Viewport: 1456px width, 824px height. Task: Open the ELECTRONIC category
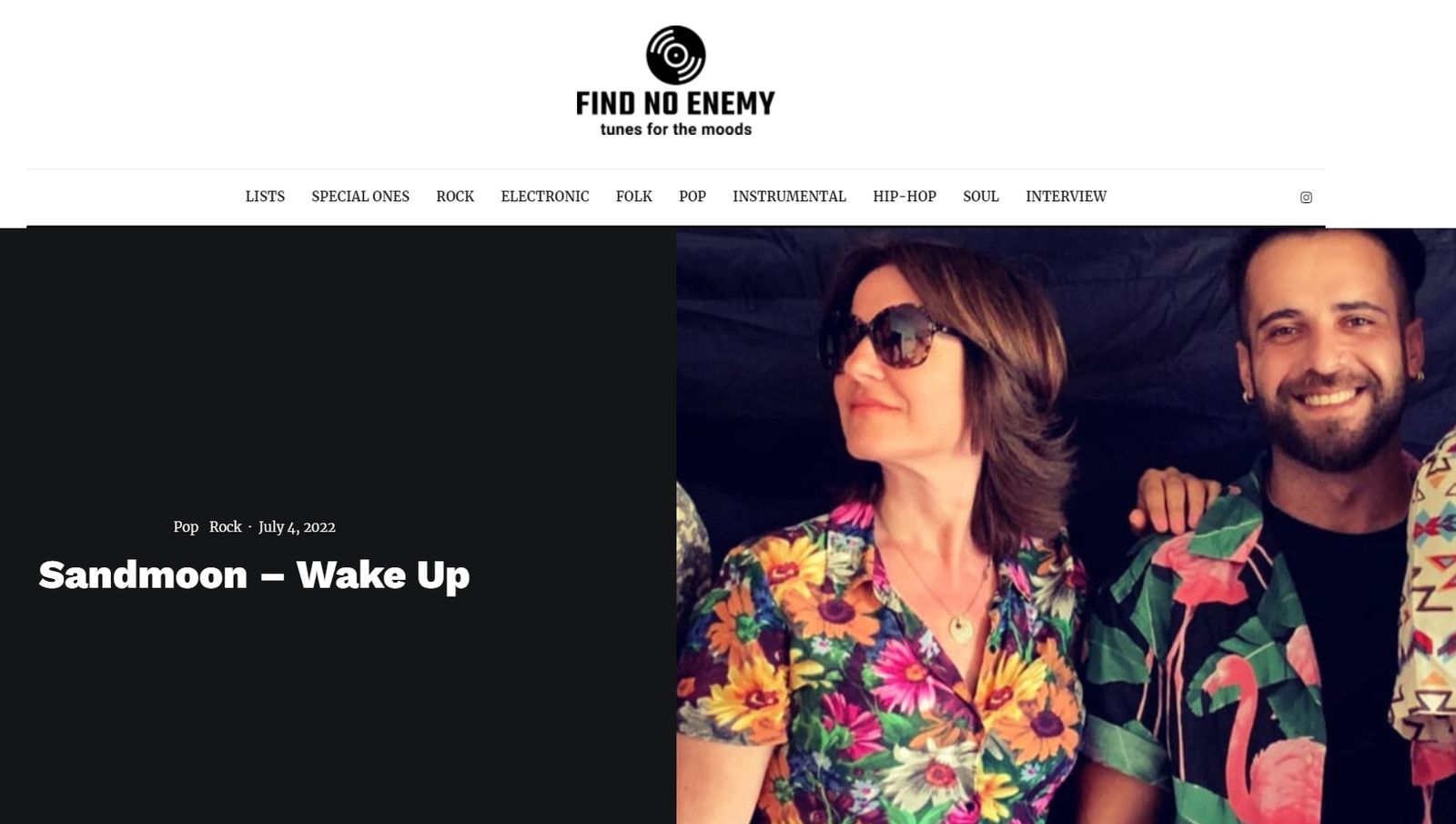tap(545, 197)
